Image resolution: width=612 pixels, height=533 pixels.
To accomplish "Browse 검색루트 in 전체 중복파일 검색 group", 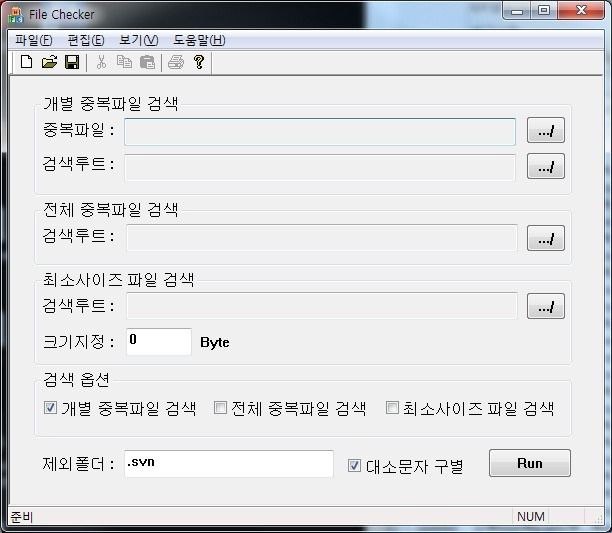I will [546, 238].
